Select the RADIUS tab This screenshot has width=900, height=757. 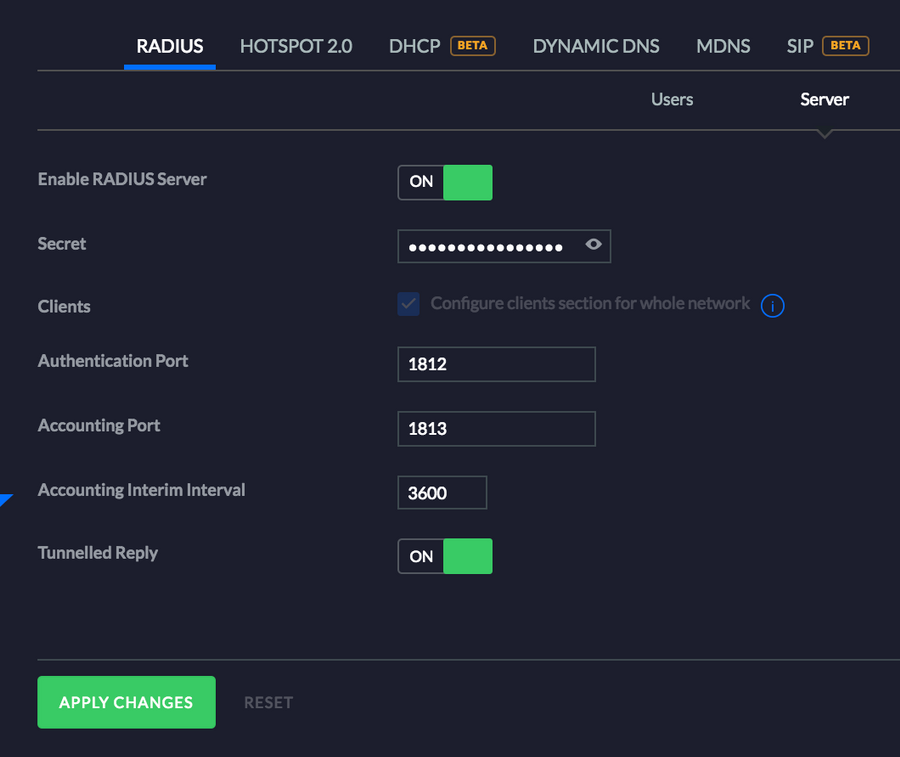tap(170, 46)
